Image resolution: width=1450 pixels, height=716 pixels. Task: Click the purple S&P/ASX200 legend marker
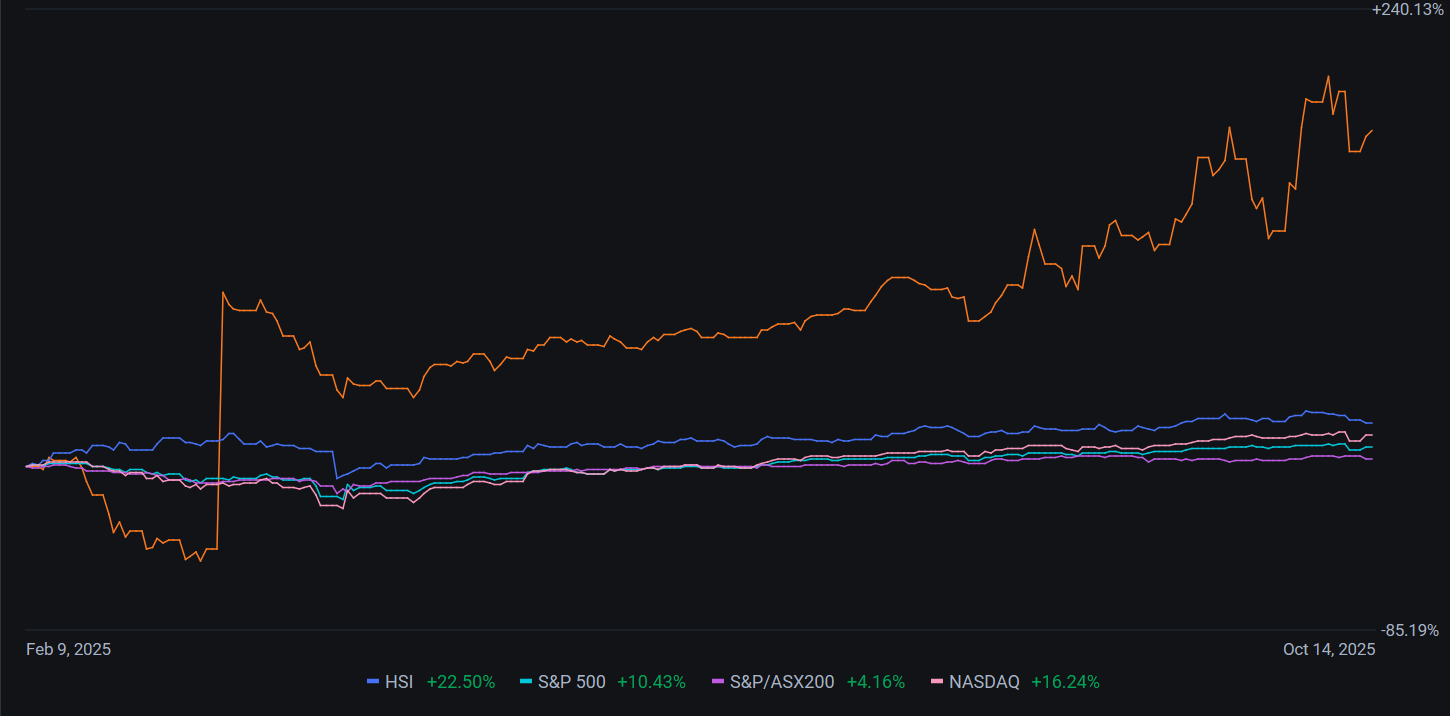pos(717,682)
